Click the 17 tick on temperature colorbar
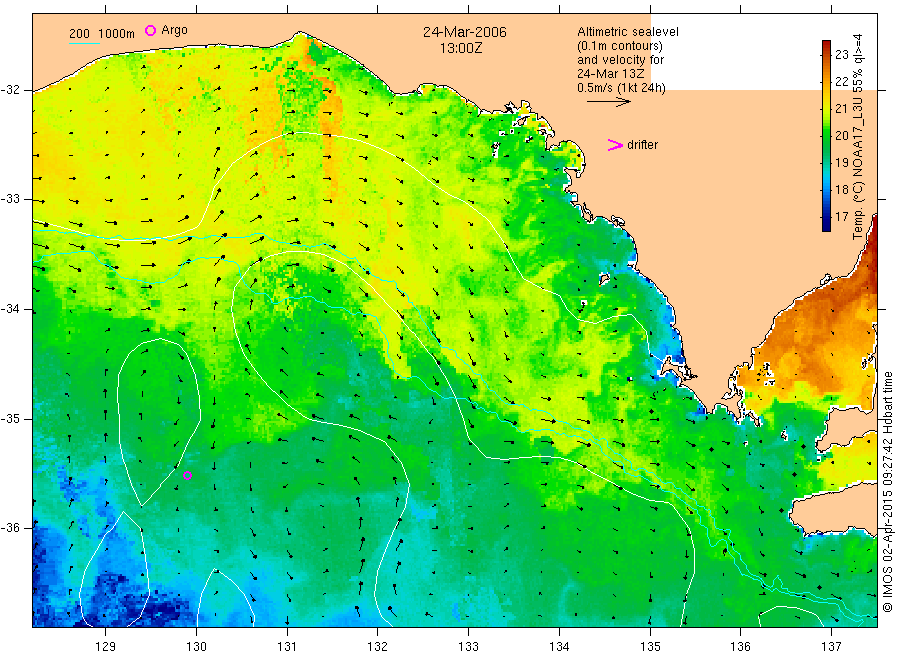Viewport: 900px width, 660px height. click(x=841, y=216)
